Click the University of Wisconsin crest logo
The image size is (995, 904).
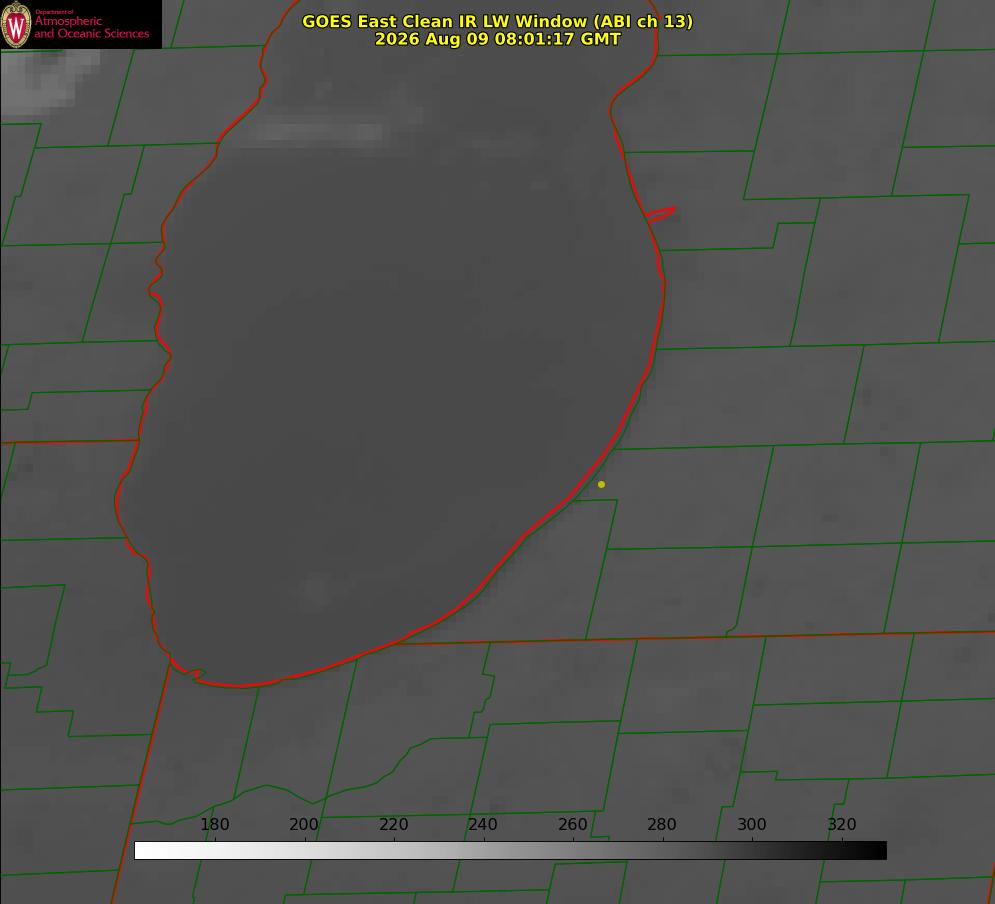(x=16, y=24)
